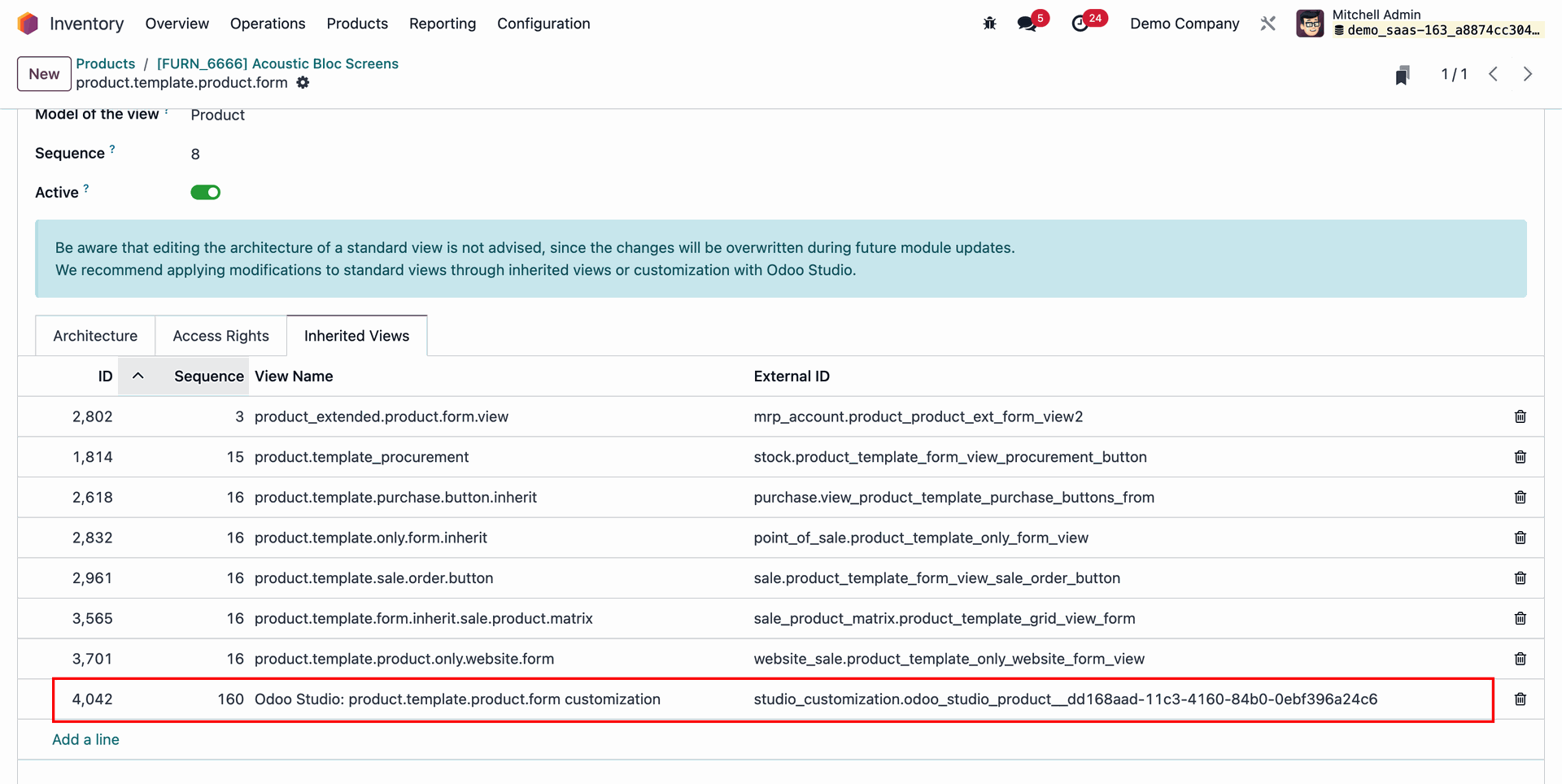Sort by the Sequence column caret

pos(138,376)
